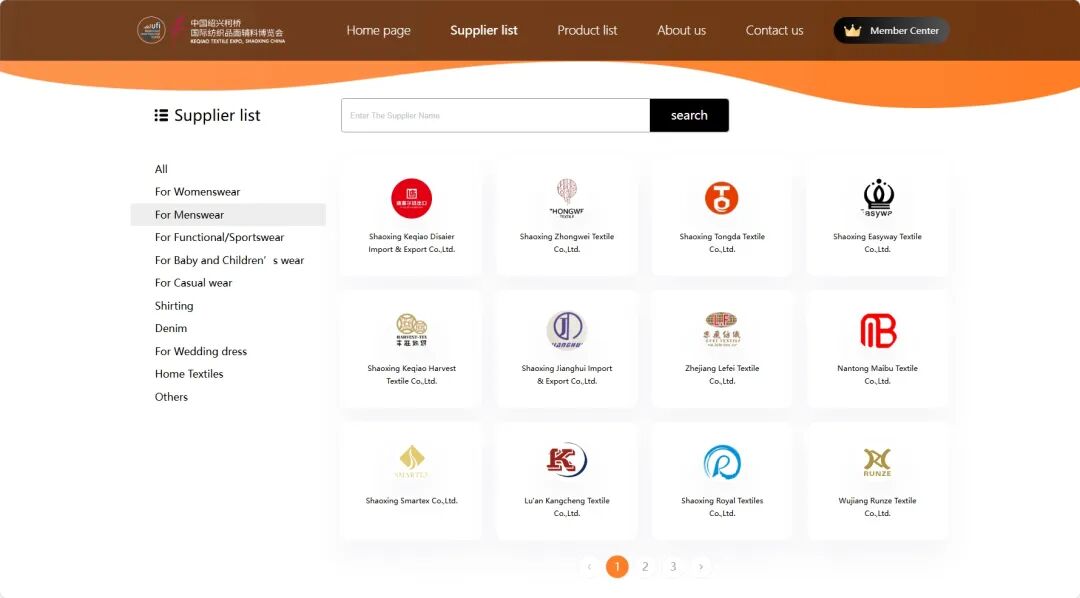Open the About us menu item

pyautogui.click(x=681, y=30)
